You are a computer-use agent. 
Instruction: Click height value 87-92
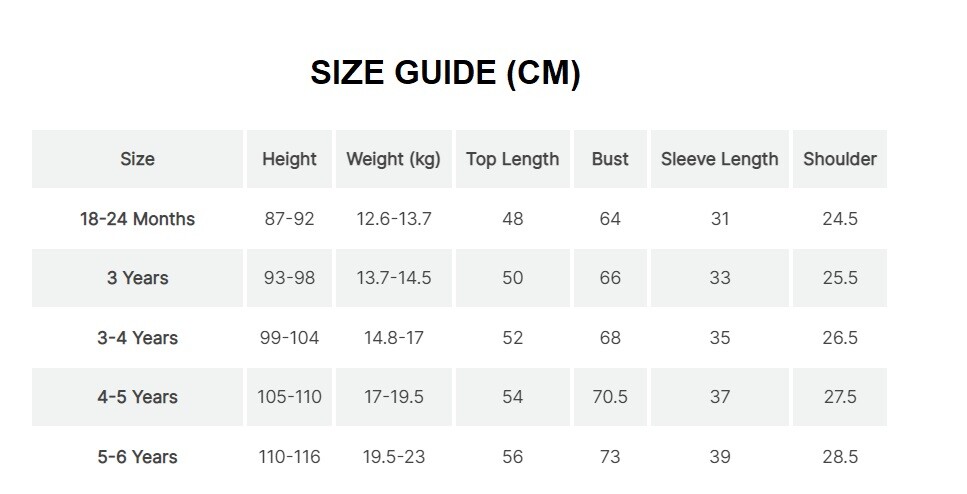click(x=289, y=219)
